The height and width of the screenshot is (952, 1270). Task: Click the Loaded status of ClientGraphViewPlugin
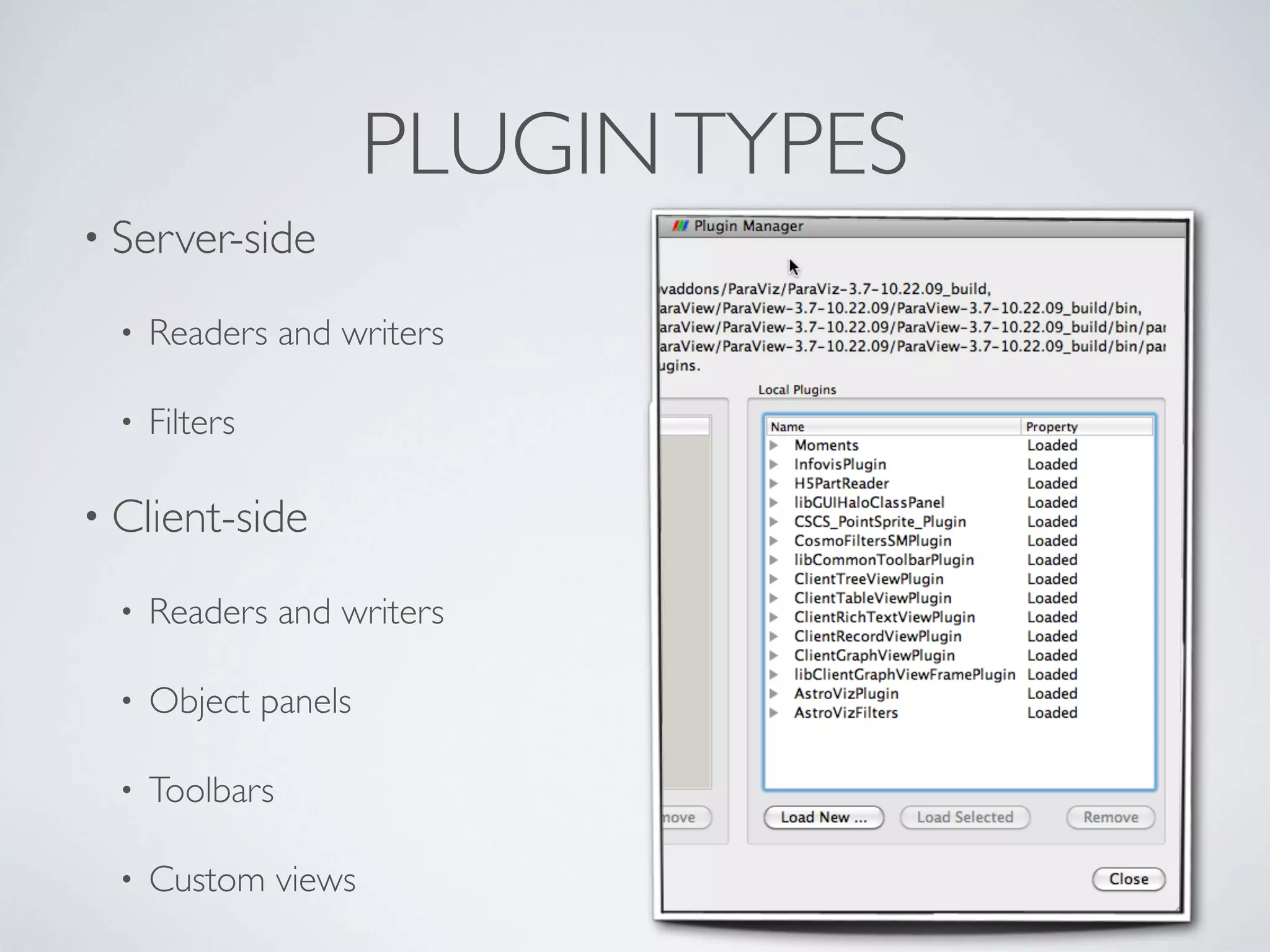[1052, 655]
